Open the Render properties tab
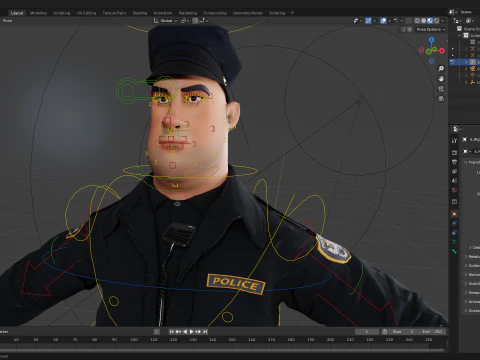The height and width of the screenshot is (360, 480). pyautogui.click(x=454, y=153)
